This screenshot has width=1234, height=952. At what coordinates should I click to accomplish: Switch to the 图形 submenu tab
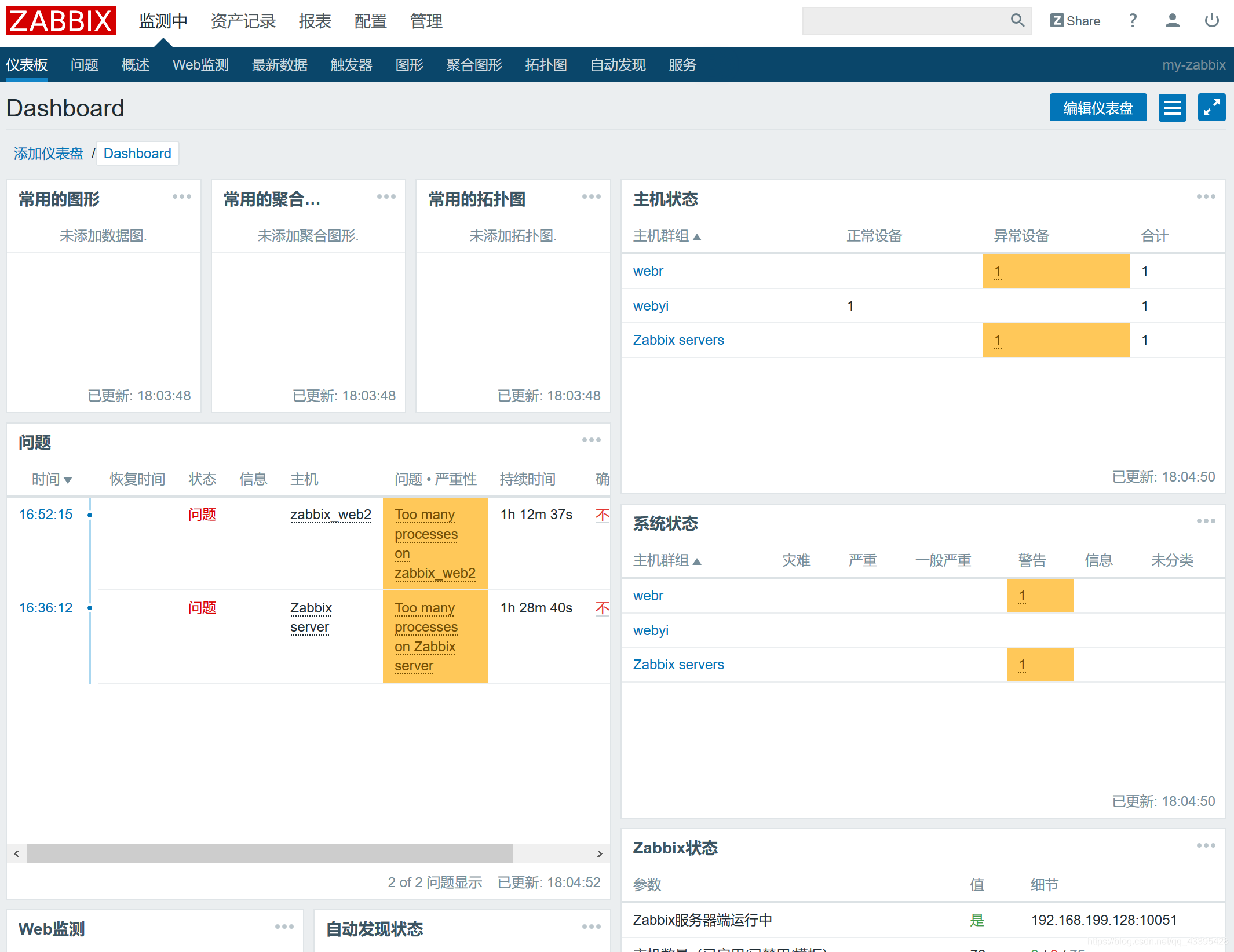tap(410, 65)
